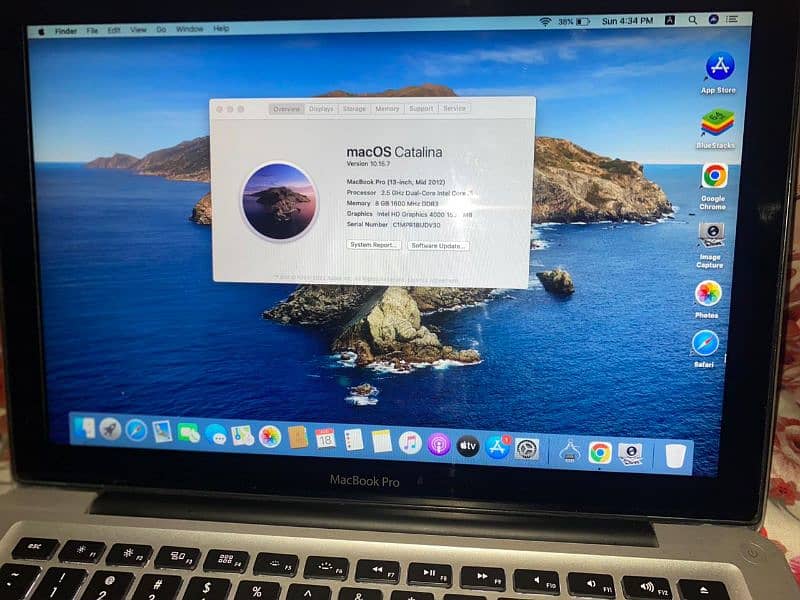Launch Apple TV app from Dock
Screen dimensions: 800x600
pyautogui.click(x=468, y=446)
